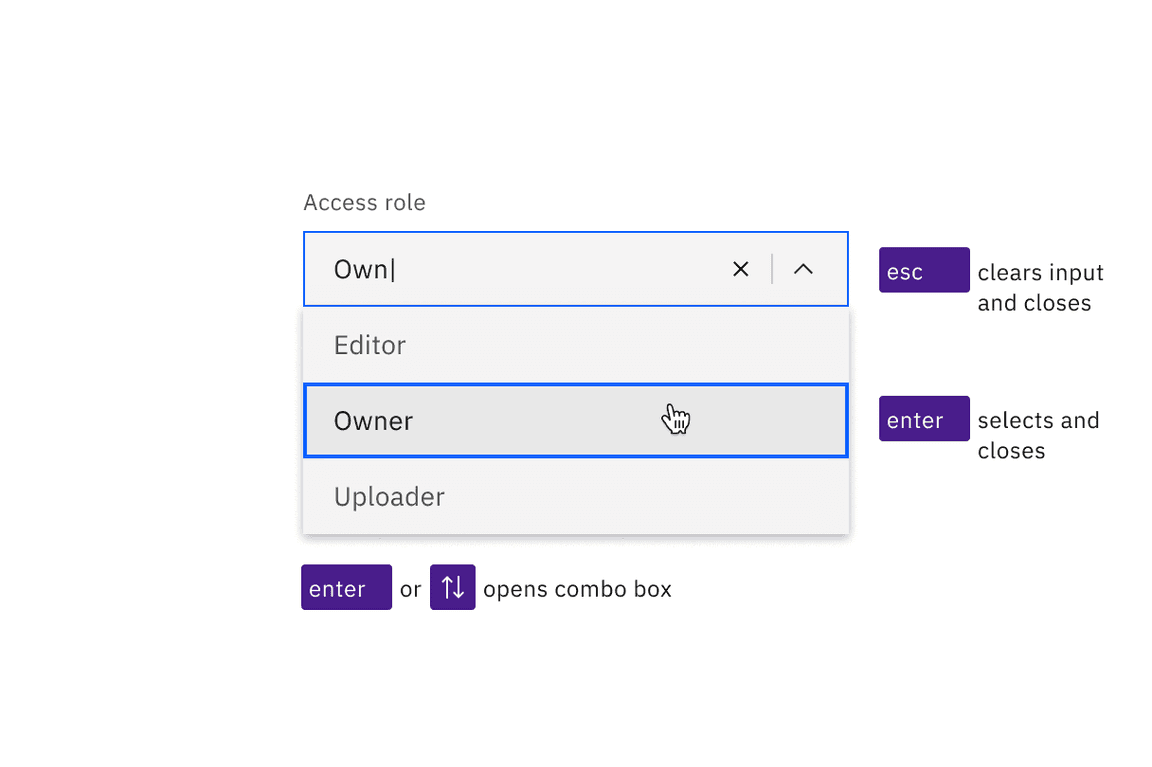
Task: Click the enter key badge beside 'selects and closes'
Action: (923, 418)
